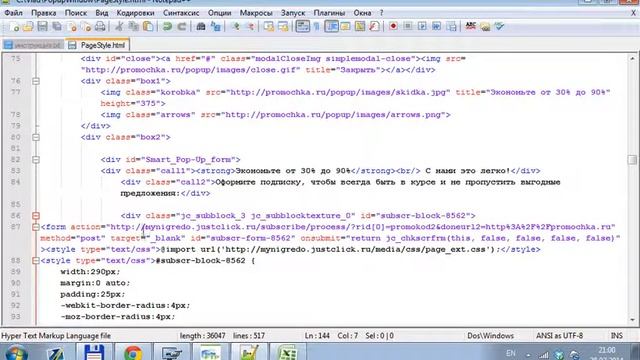The height and width of the screenshot is (360, 640).
Task: Enable synchronized horizontal scrolling
Action: 283,27
